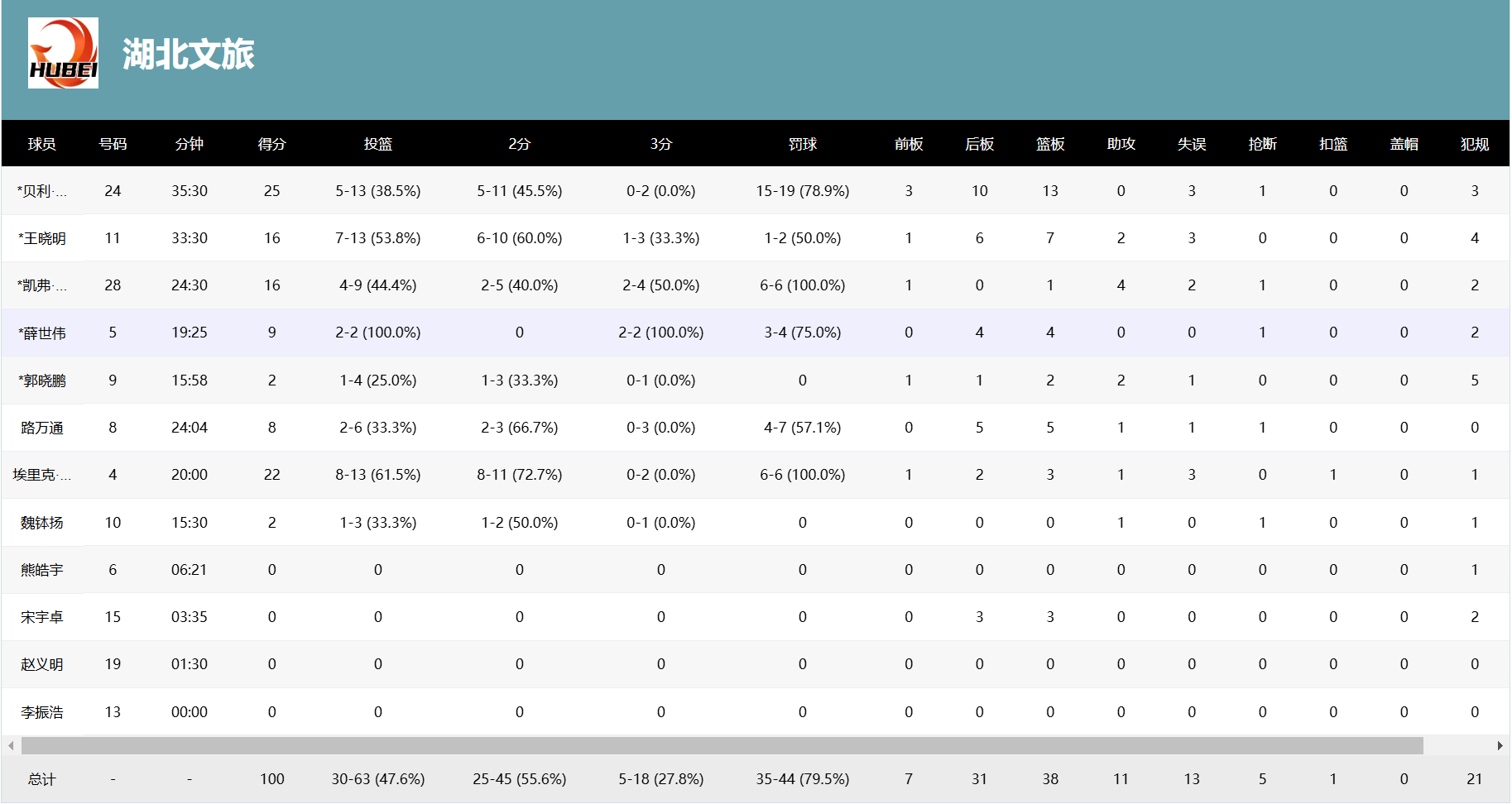Click player 路万通's name
Viewport: 1512px width, 804px height.
(42, 428)
